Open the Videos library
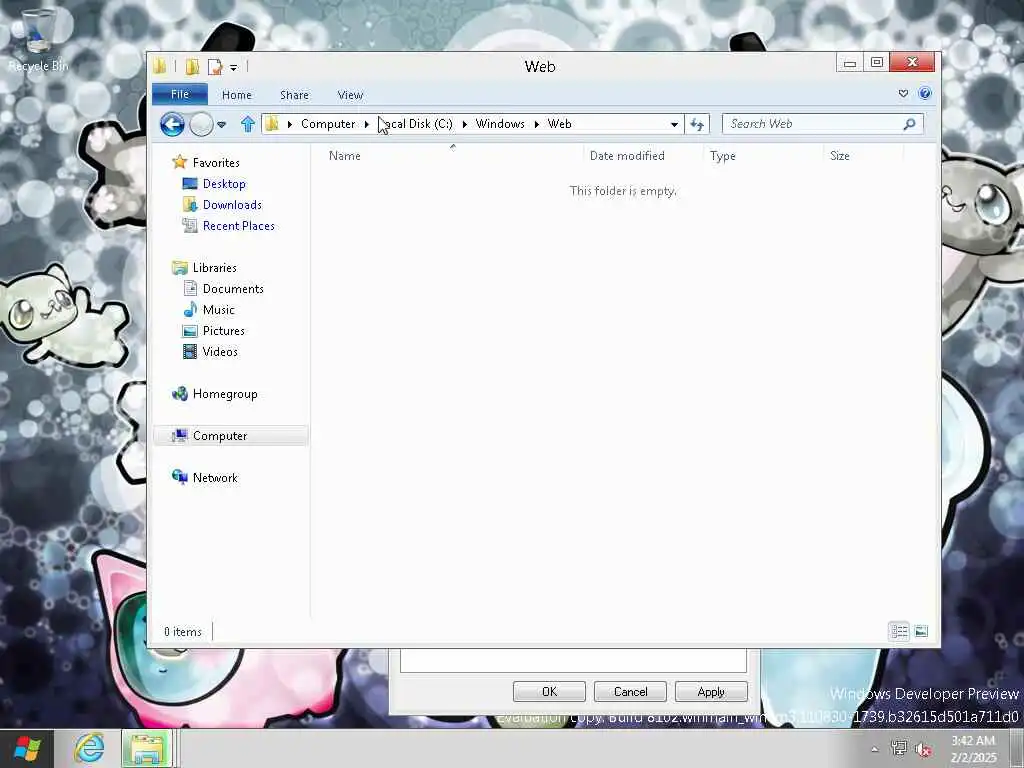1024x768 pixels. [219, 351]
